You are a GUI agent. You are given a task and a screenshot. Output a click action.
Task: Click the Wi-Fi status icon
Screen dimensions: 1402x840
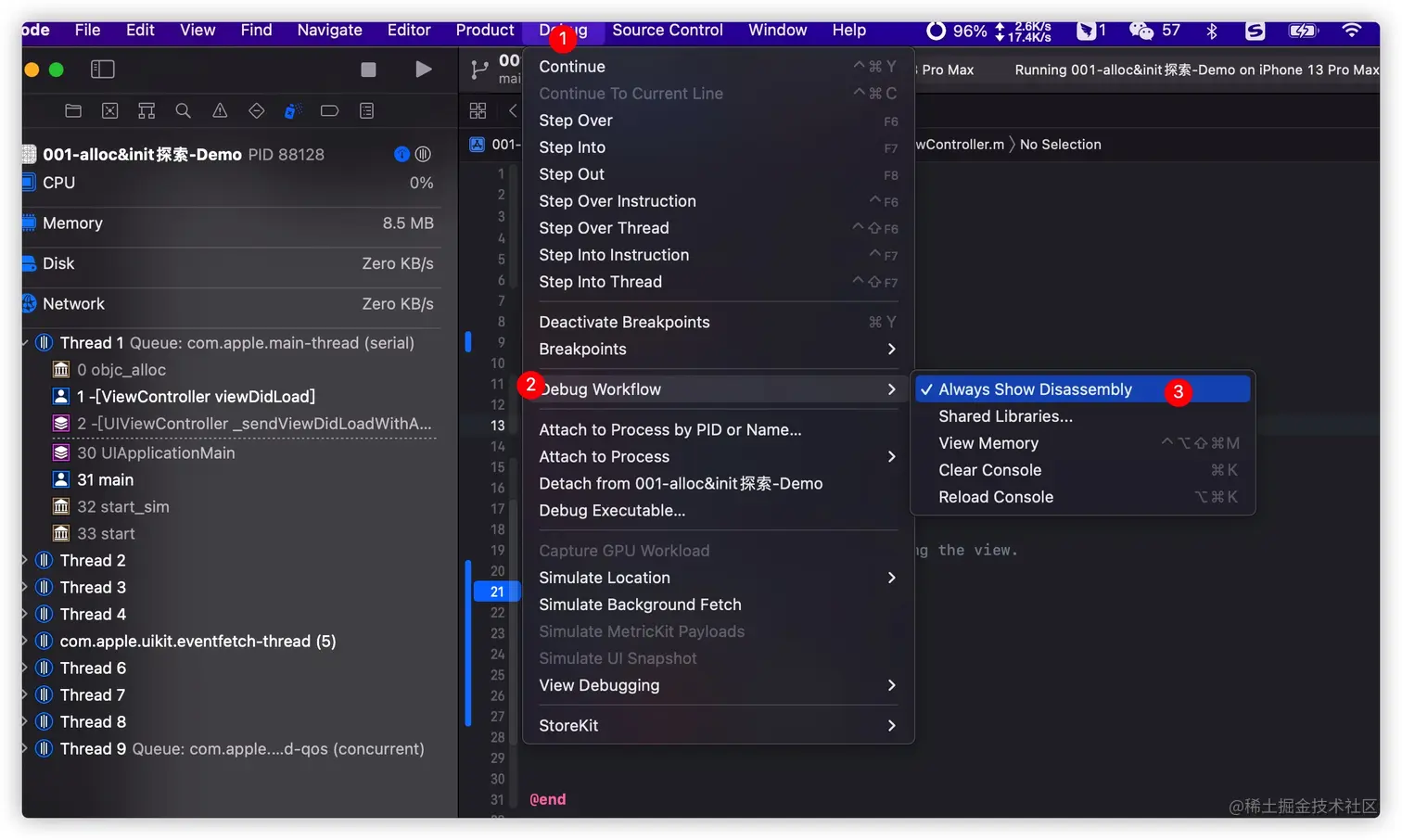pos(1351,31)
